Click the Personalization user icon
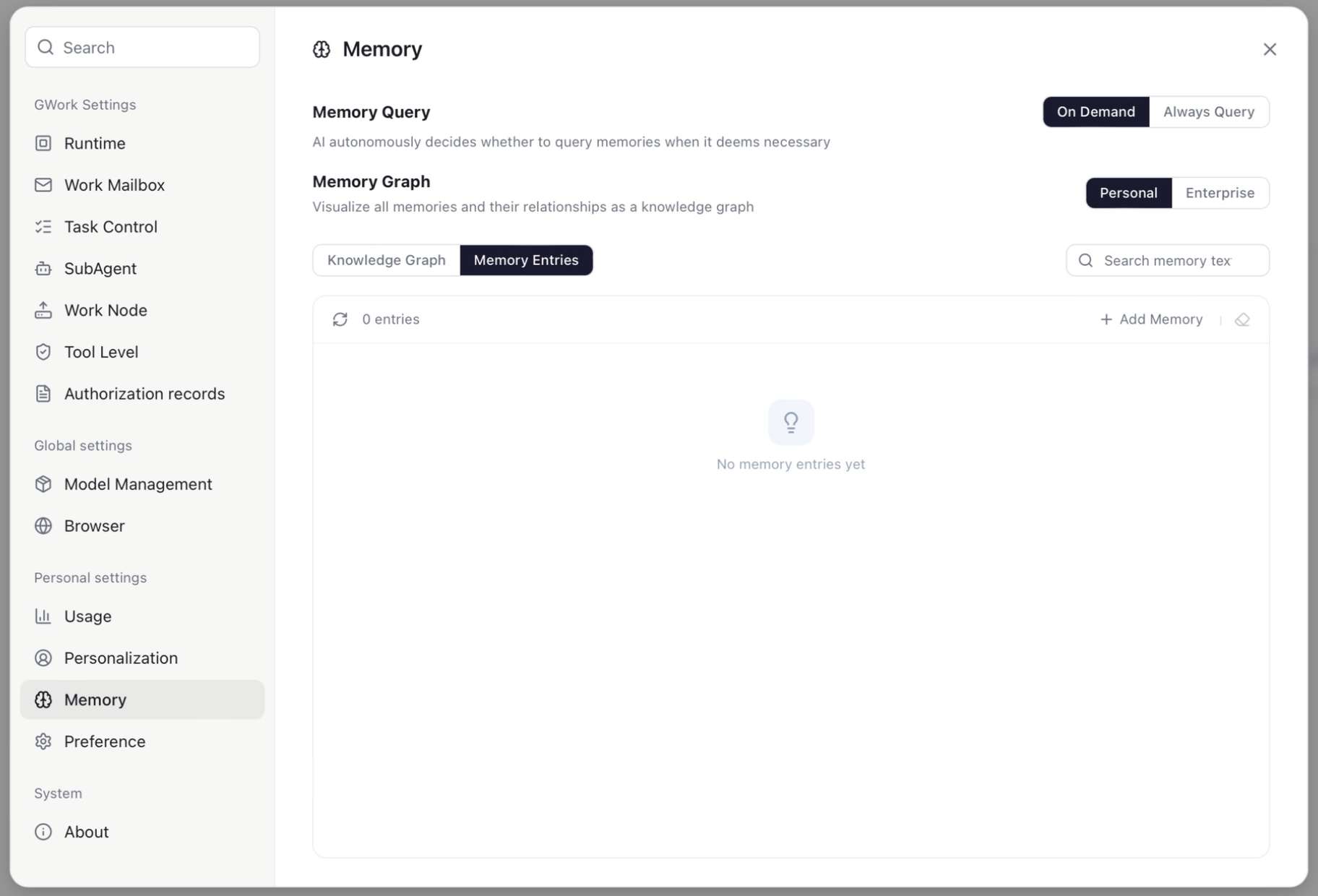1318x896 pixels. click(43, 658)
